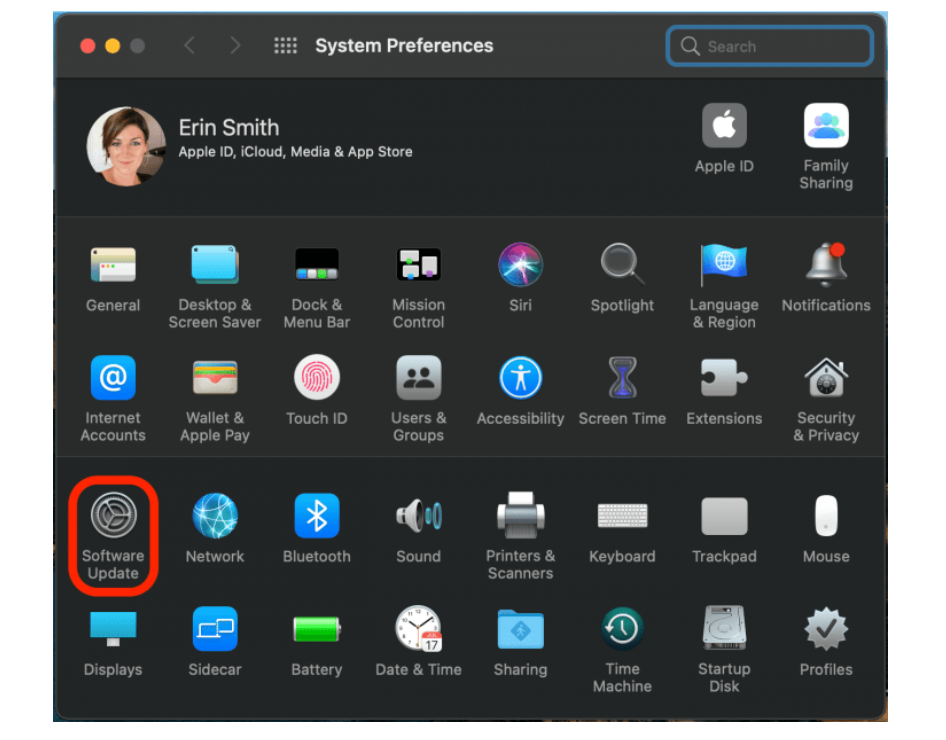Click Erin Smith's profile photo
946x740 pixels.
(125, 146)
